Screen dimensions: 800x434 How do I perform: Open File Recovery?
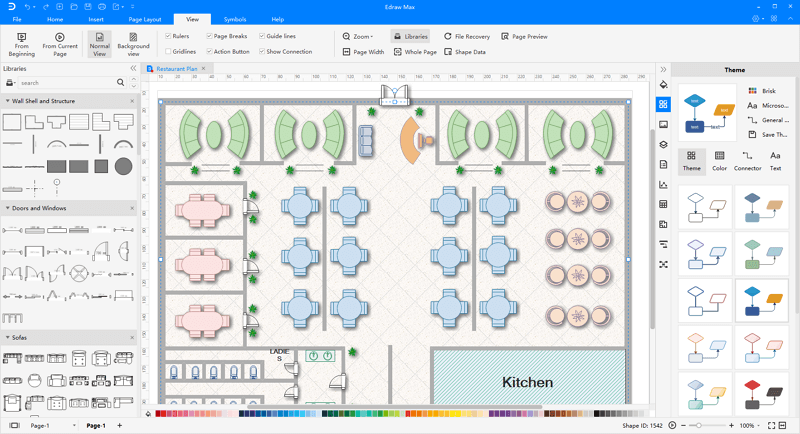(x=466, y=36)
